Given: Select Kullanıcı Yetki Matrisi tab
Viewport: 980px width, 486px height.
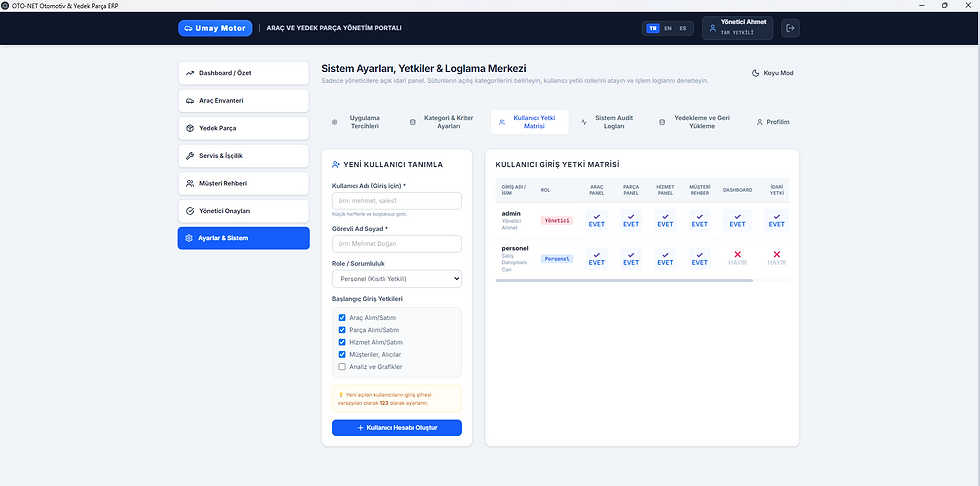Looking at the screenshot, I should 529,122.
